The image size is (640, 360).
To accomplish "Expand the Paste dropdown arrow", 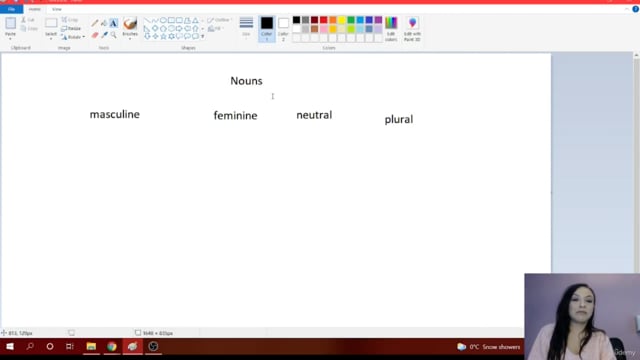I will pyautogui.click(x=10, y=39).
